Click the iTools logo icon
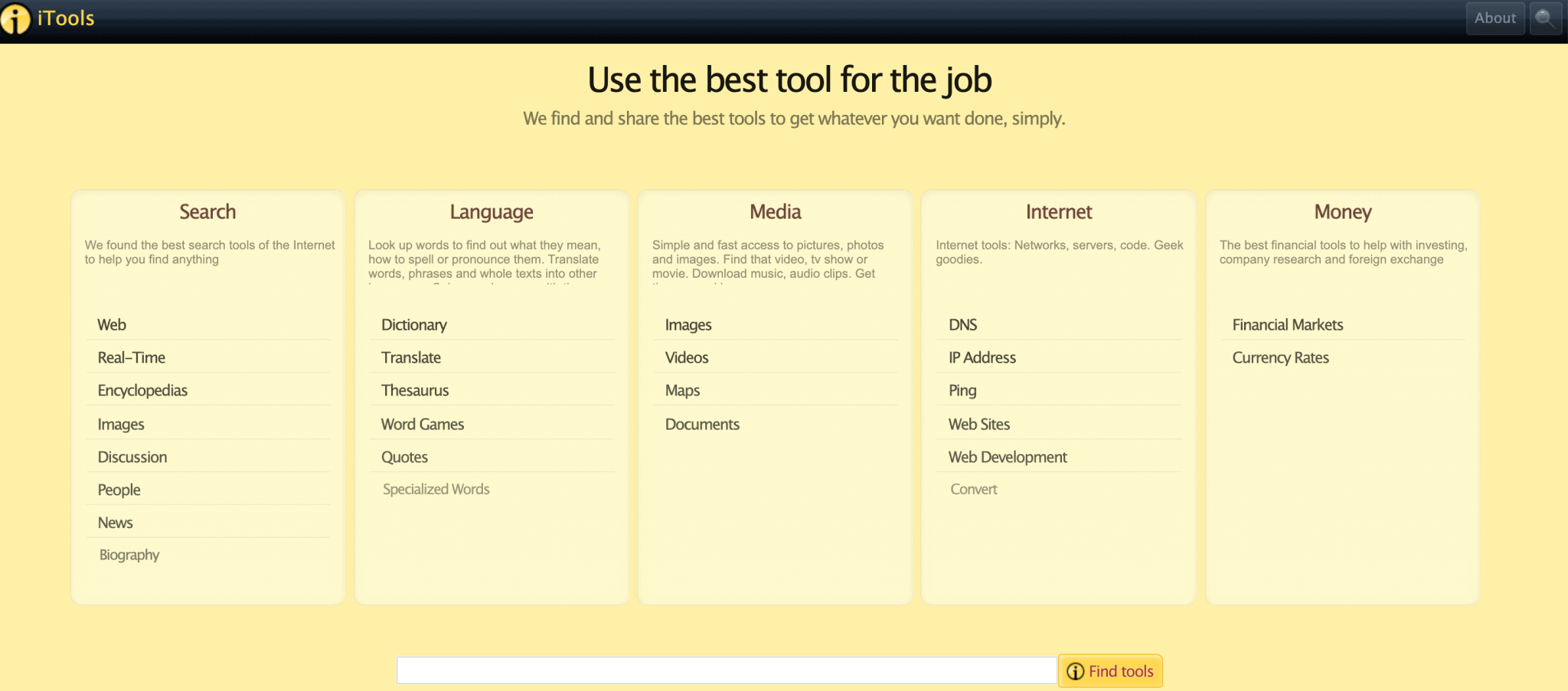The image size is (1568, 691). click(x=15, y=18)
